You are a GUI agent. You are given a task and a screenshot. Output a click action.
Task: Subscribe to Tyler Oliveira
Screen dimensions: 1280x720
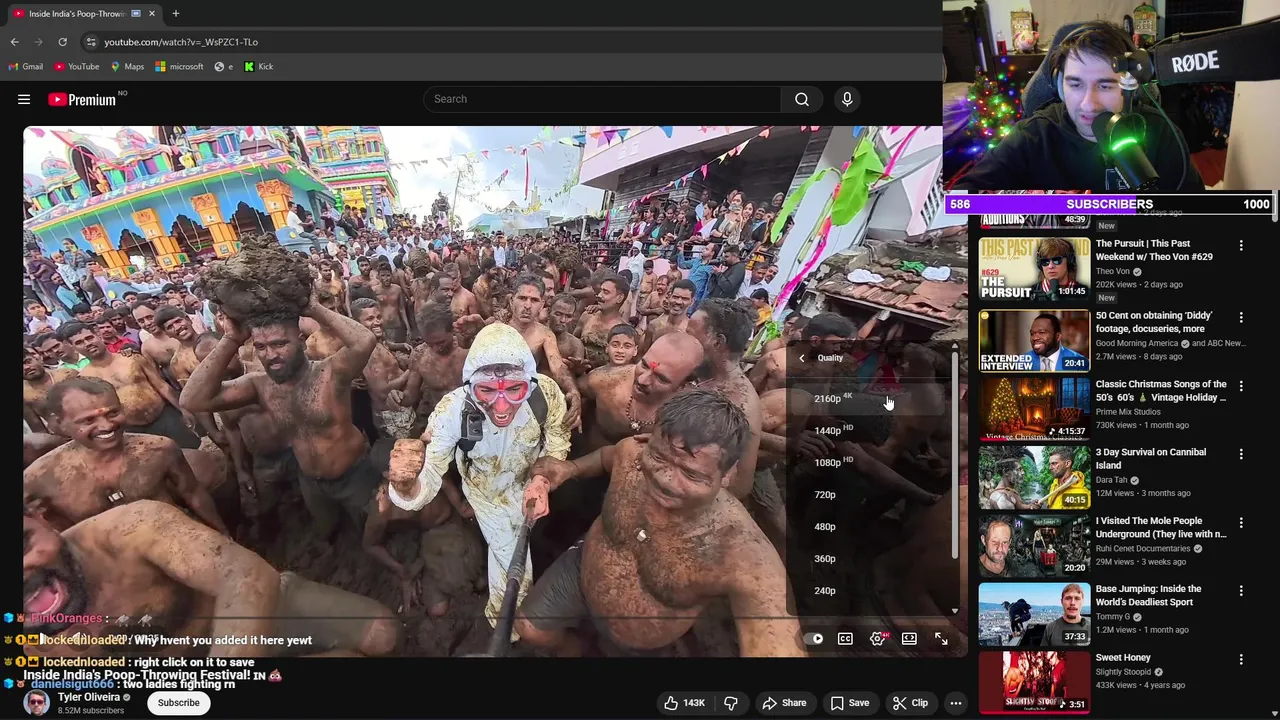pyautogui.click(x=179, y=703)
